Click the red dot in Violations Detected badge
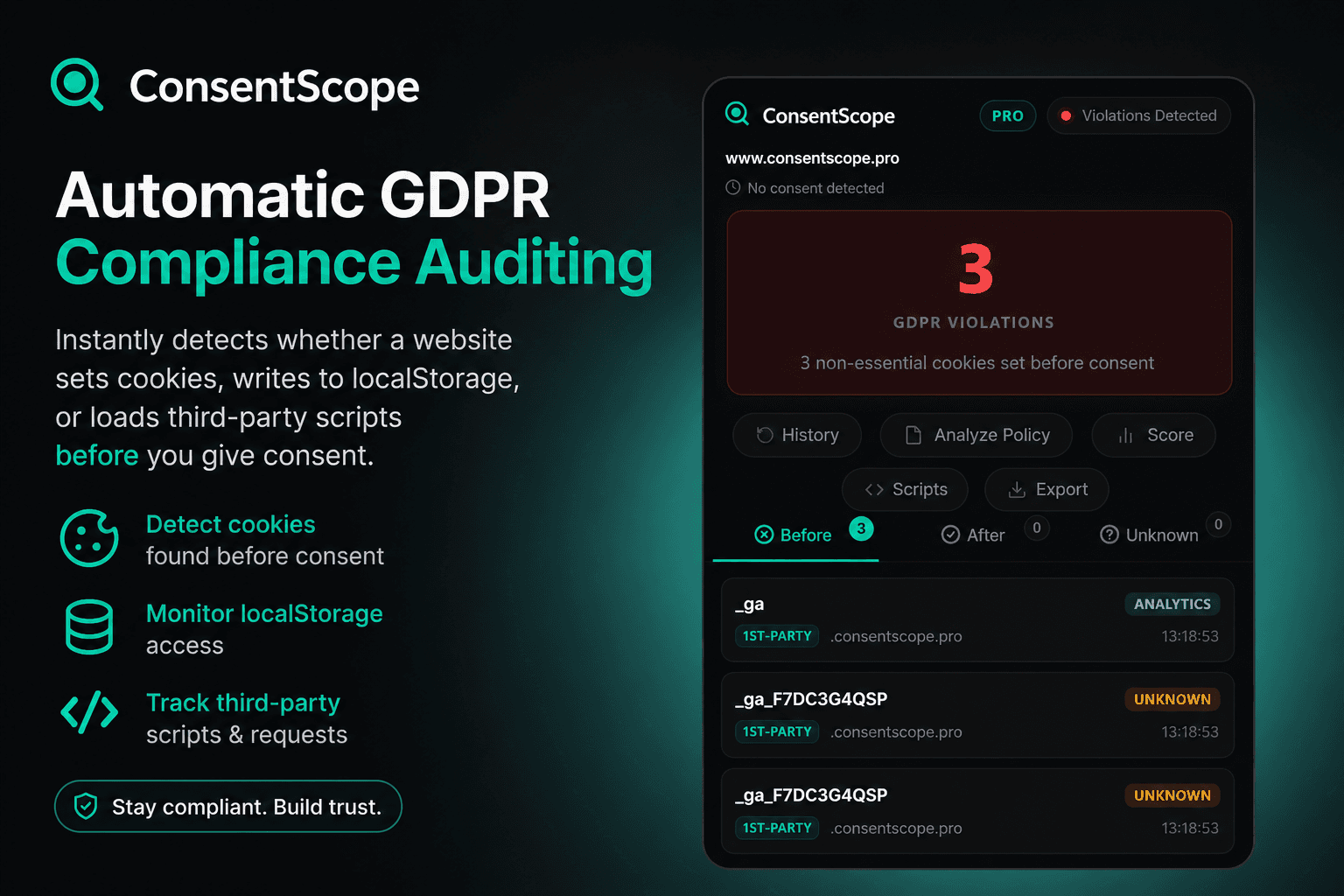Viewport: 1344px width, 896px height. 1066,115
